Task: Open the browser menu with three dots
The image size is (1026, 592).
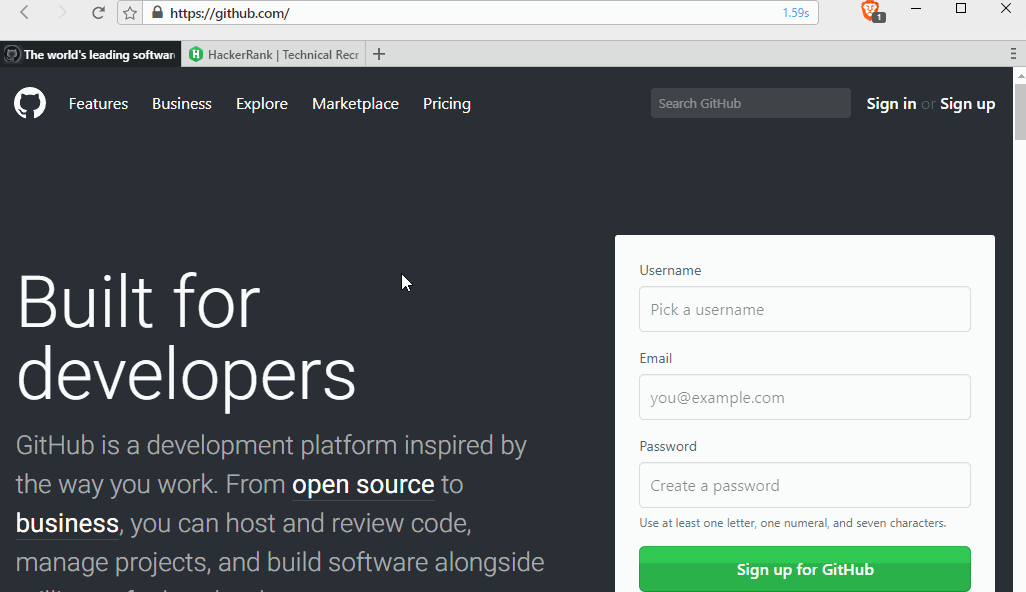Action: click(1013, 54)
